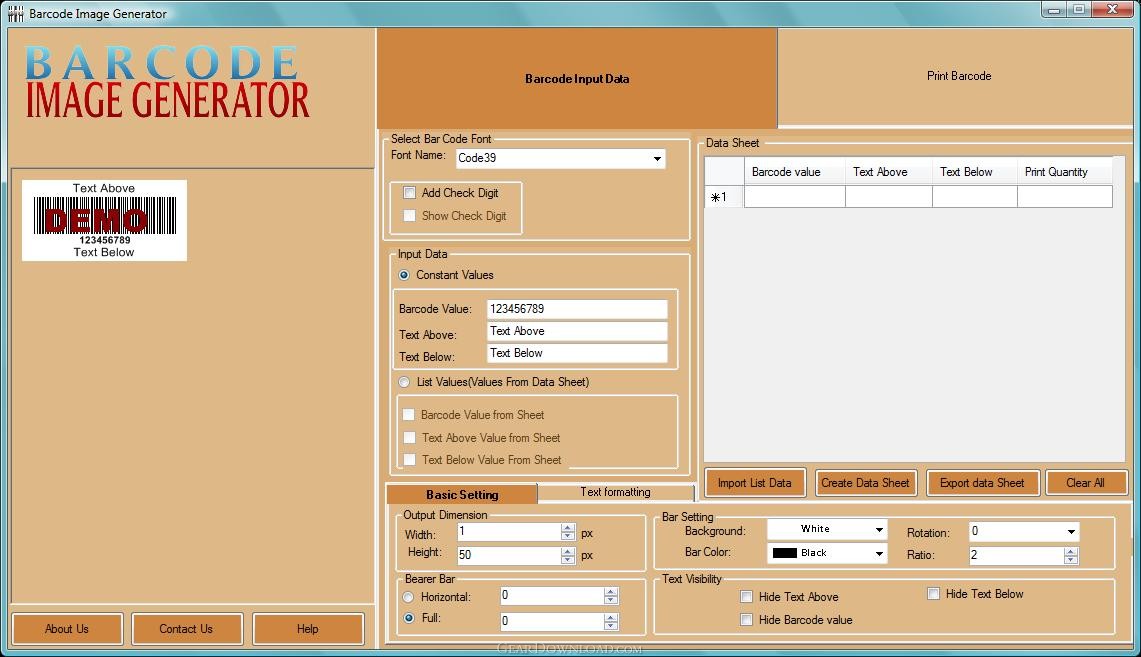The height and width of the screenshot is (657, 1141).
Task: Click the Barcode Value input field
Action: click(x=576, y=309)
